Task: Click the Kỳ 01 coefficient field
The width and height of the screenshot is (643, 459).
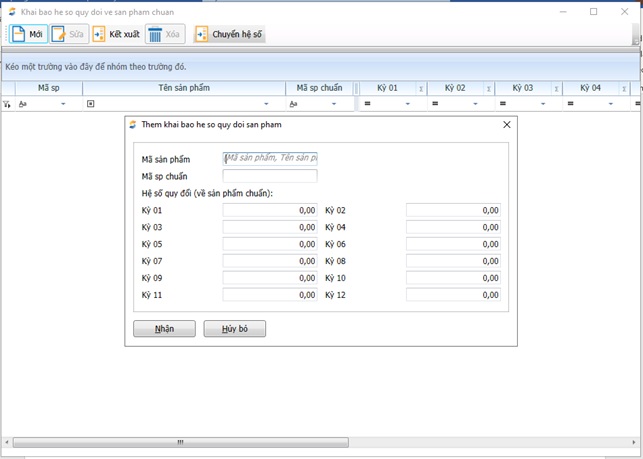Action: click(269, 211)
